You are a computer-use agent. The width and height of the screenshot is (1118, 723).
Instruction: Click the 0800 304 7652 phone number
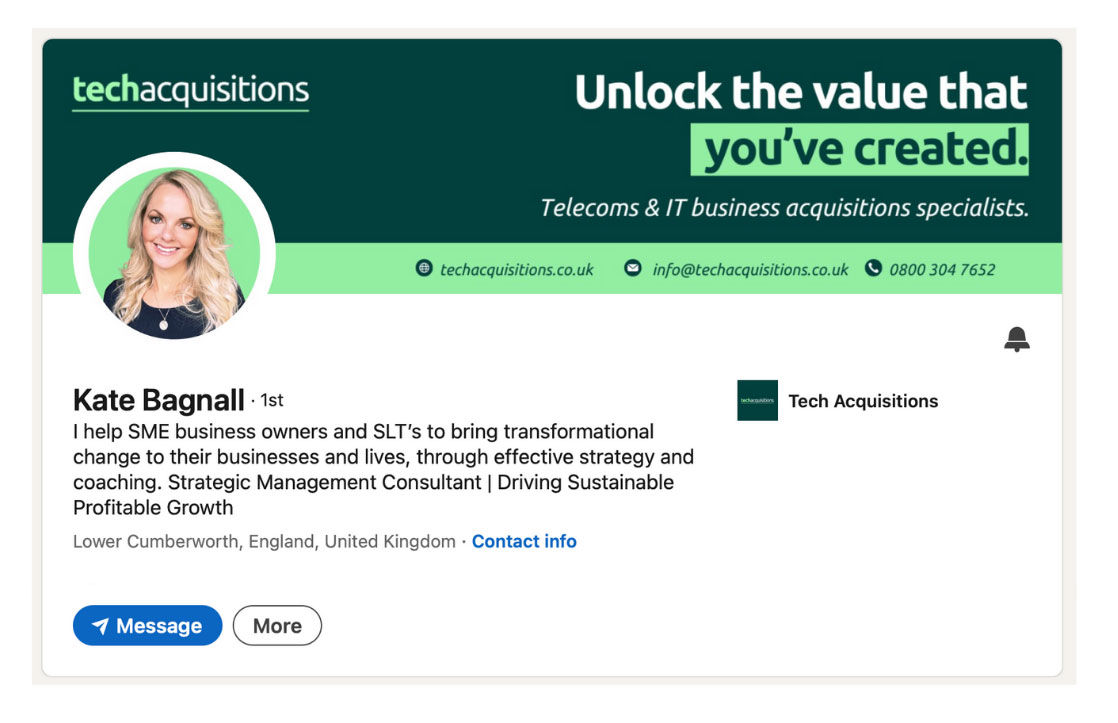click(942, 269)
